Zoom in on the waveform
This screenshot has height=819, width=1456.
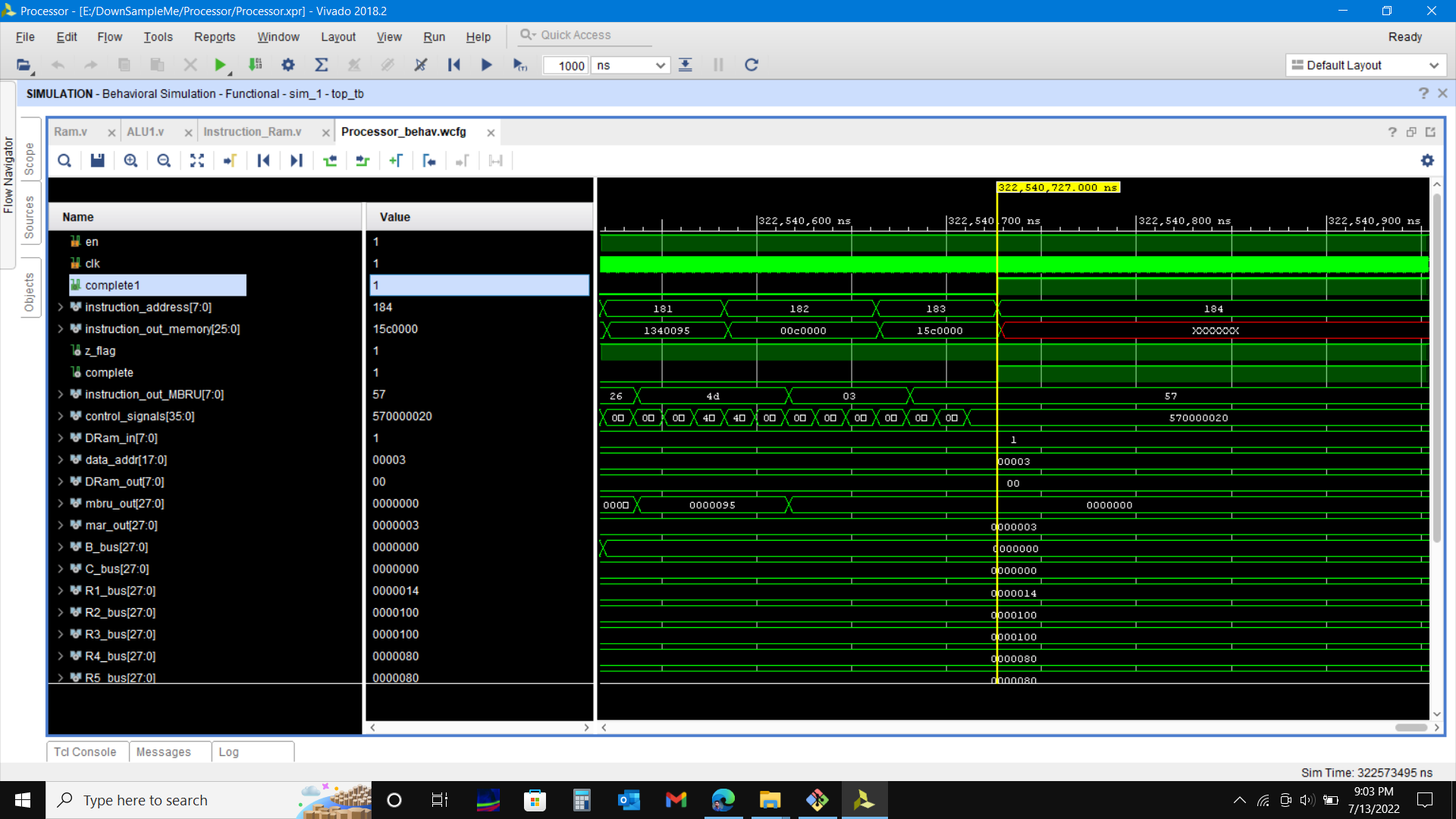tap(130, 161)
